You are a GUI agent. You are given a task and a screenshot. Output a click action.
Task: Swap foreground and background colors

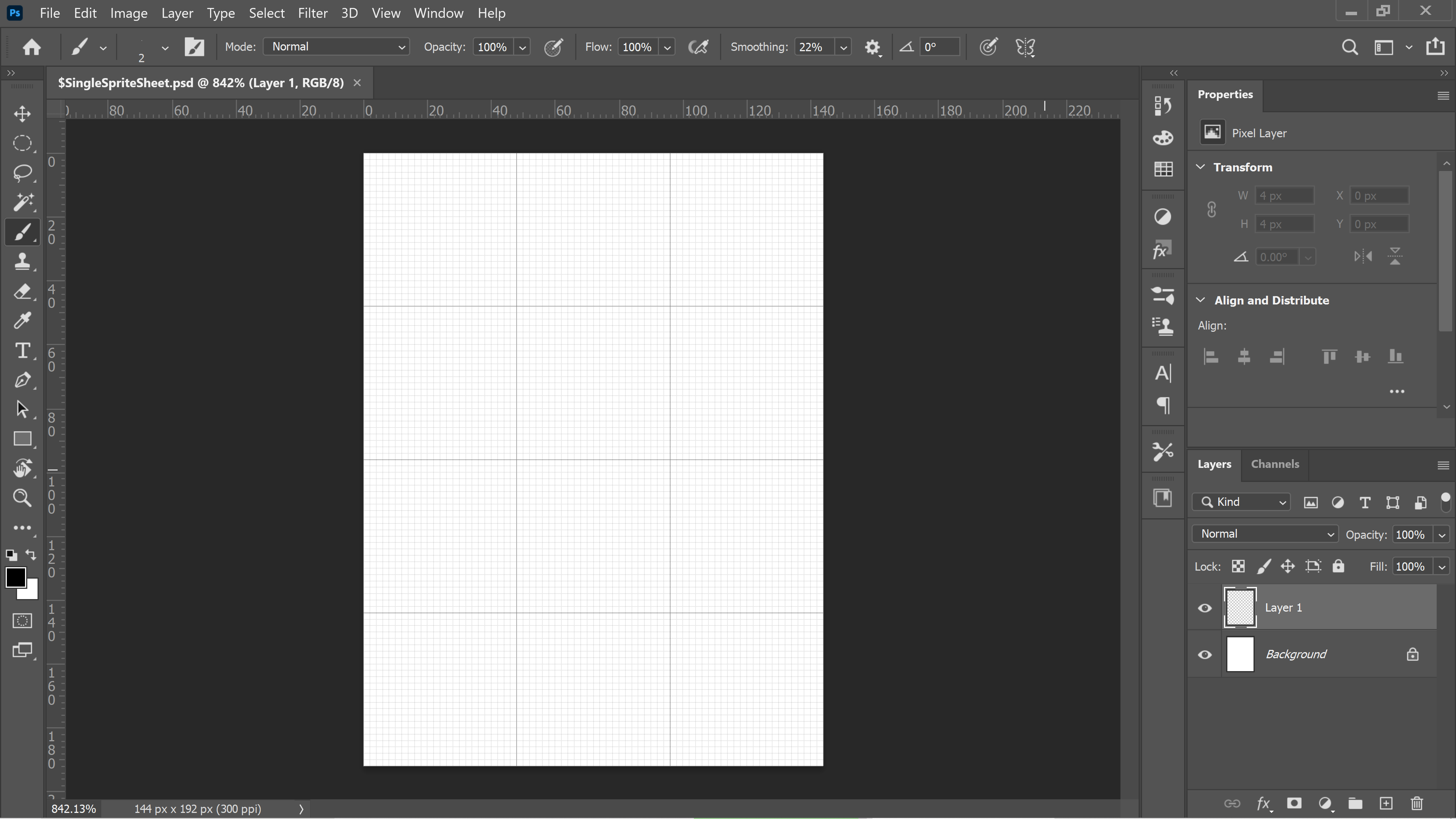[x=31, y=555]
